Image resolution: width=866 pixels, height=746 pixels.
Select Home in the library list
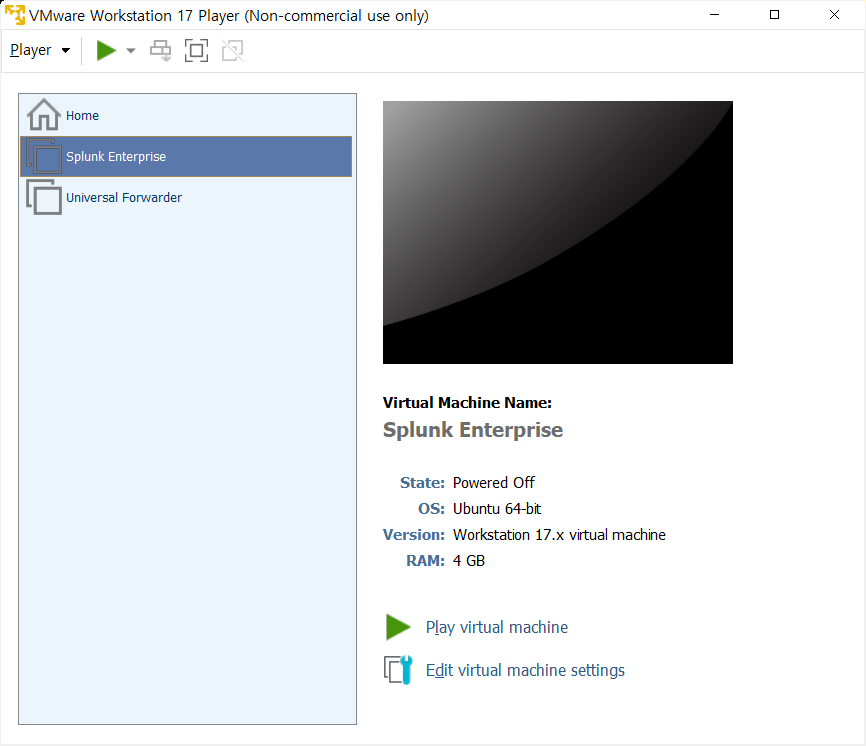click(186, 115)
